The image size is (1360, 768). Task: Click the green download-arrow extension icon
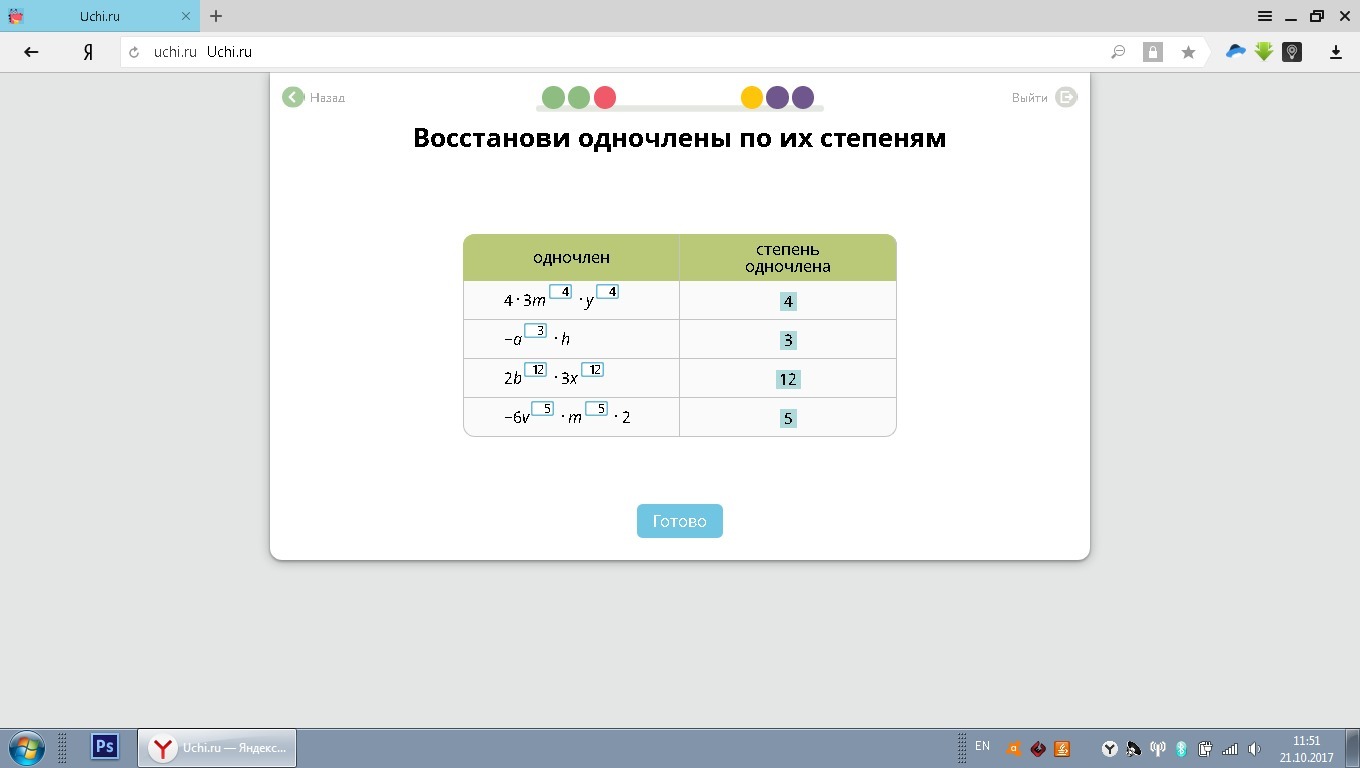(x=1264, y=52)
